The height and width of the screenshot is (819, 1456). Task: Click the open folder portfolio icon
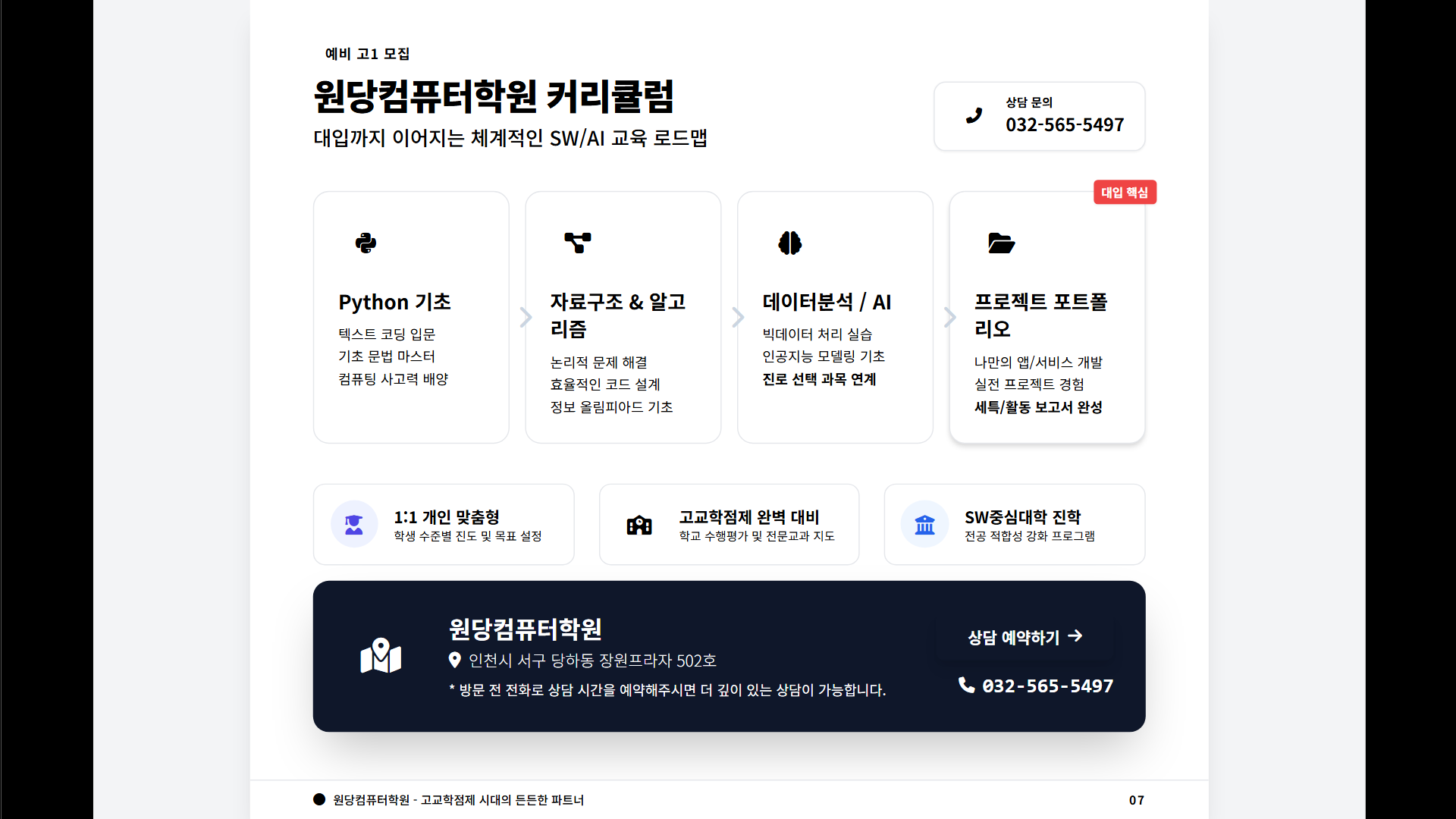click(x=1001, y=243)
